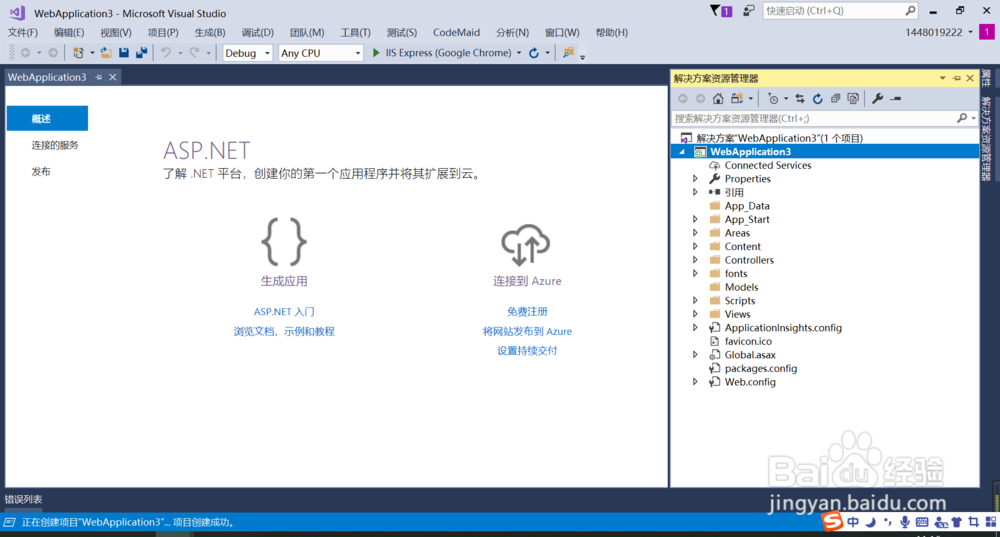Click the Home icon in Solution Explorer

pos(718,98)
